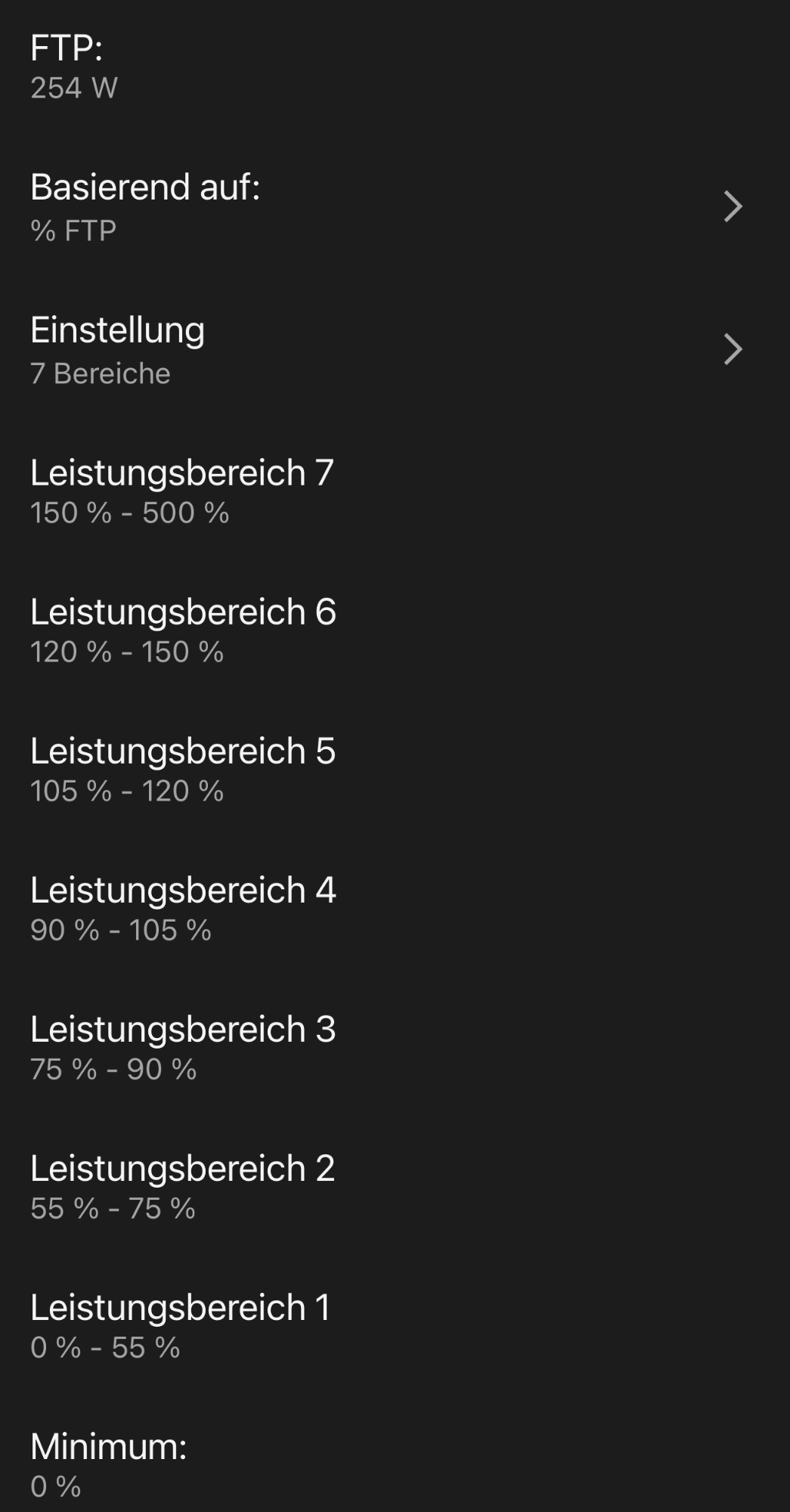Edit the 254 W FTP value
Image resolution: width=790 pixels, height=1512 pixels.
tap(74, 88)
